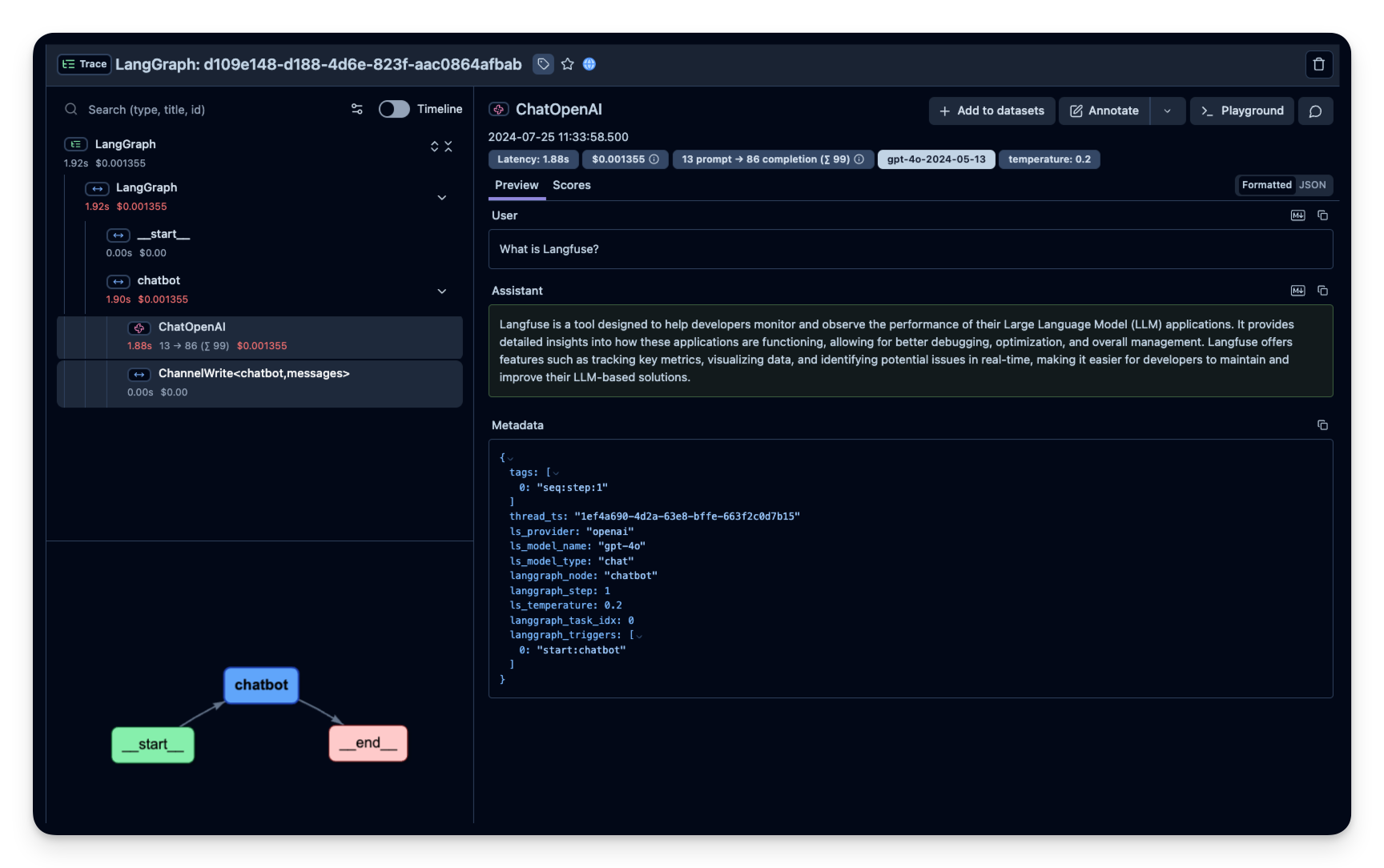The image size is (1384, 868).
Task: Open comments via the chat bubble icon
Action: click(x=1315, y=111)
